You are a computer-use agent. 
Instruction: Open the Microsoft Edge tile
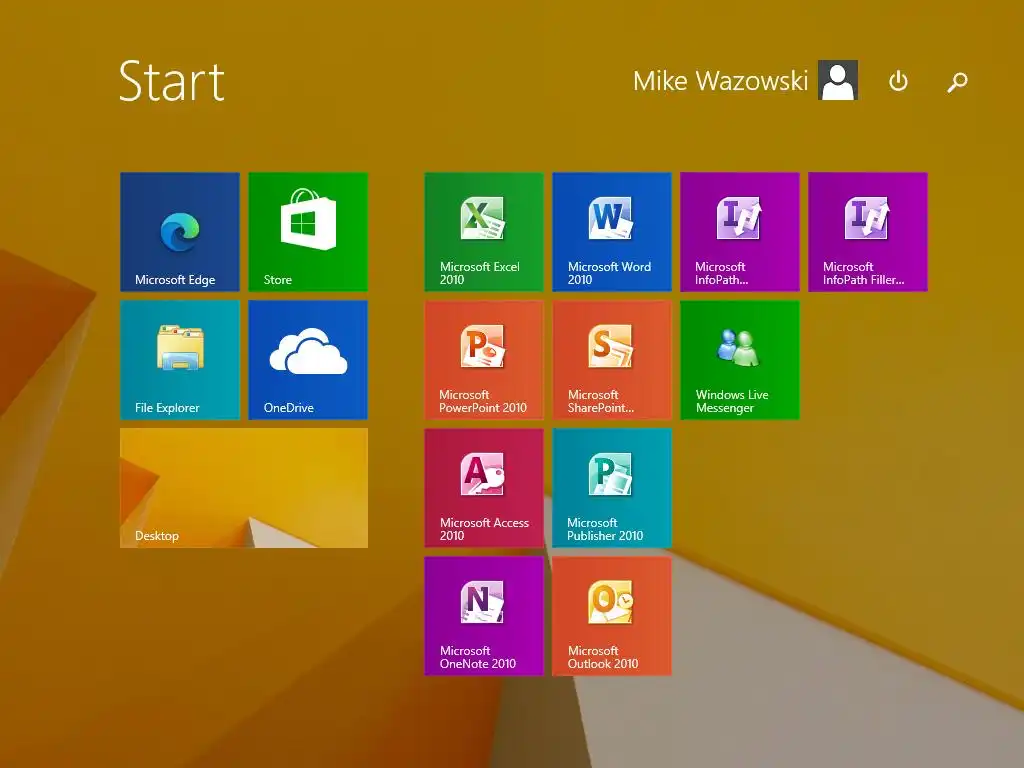(x=180, y=232)
